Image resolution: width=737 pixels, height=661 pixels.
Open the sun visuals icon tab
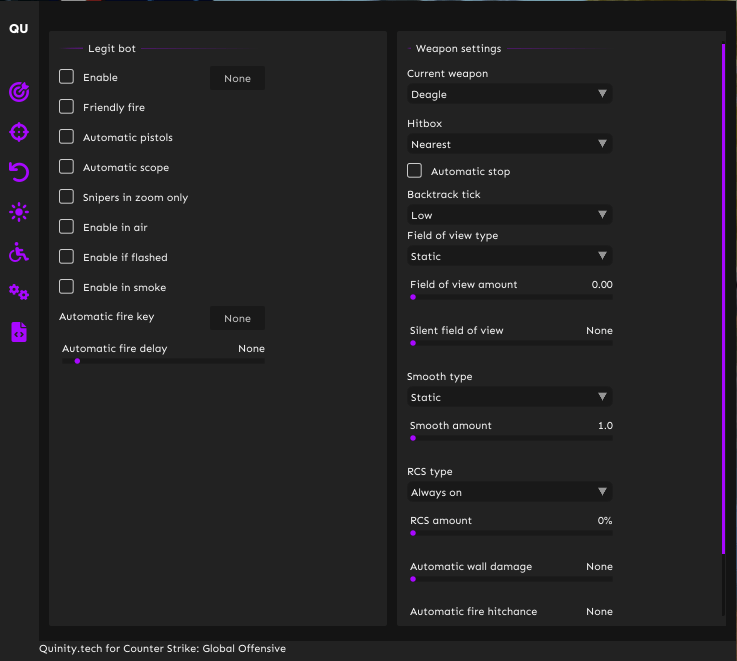point(19,212)
